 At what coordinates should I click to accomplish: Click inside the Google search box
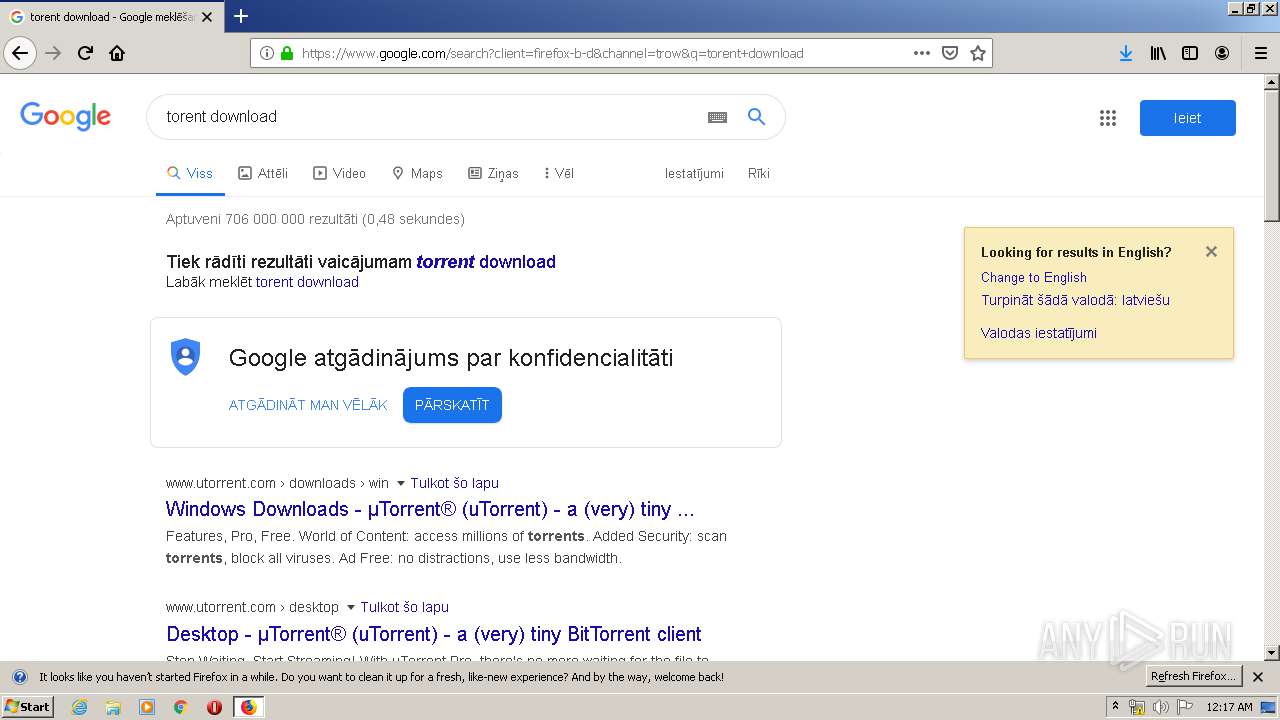[x=430, y=117]
